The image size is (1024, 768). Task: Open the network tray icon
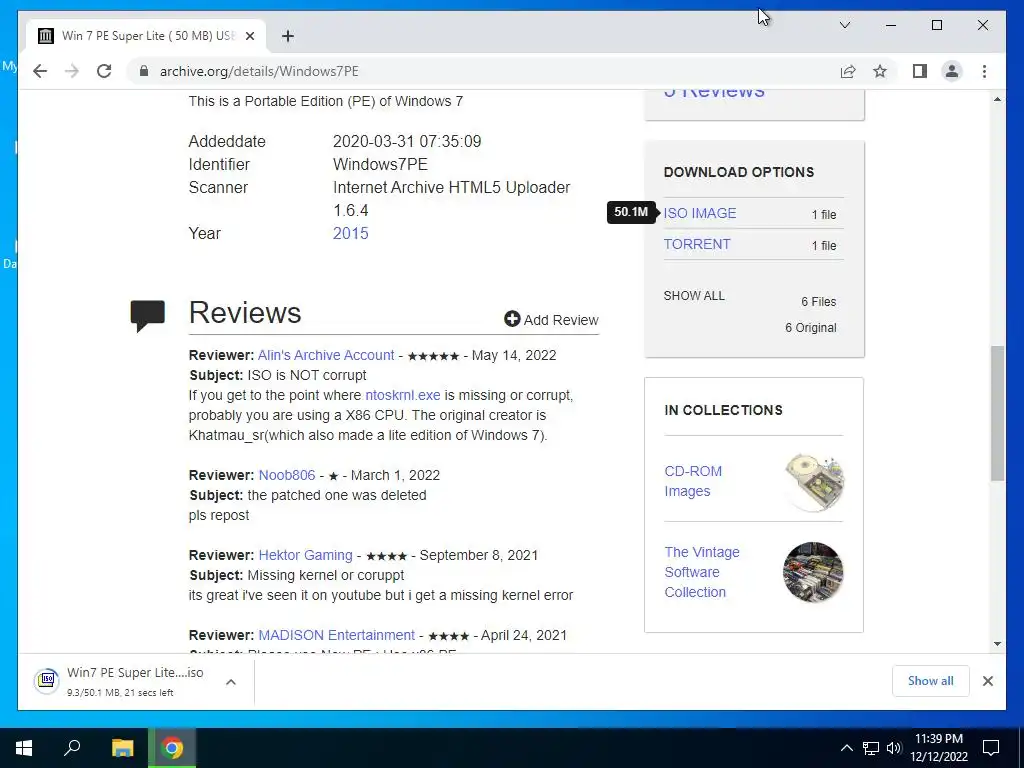(871, 748)
